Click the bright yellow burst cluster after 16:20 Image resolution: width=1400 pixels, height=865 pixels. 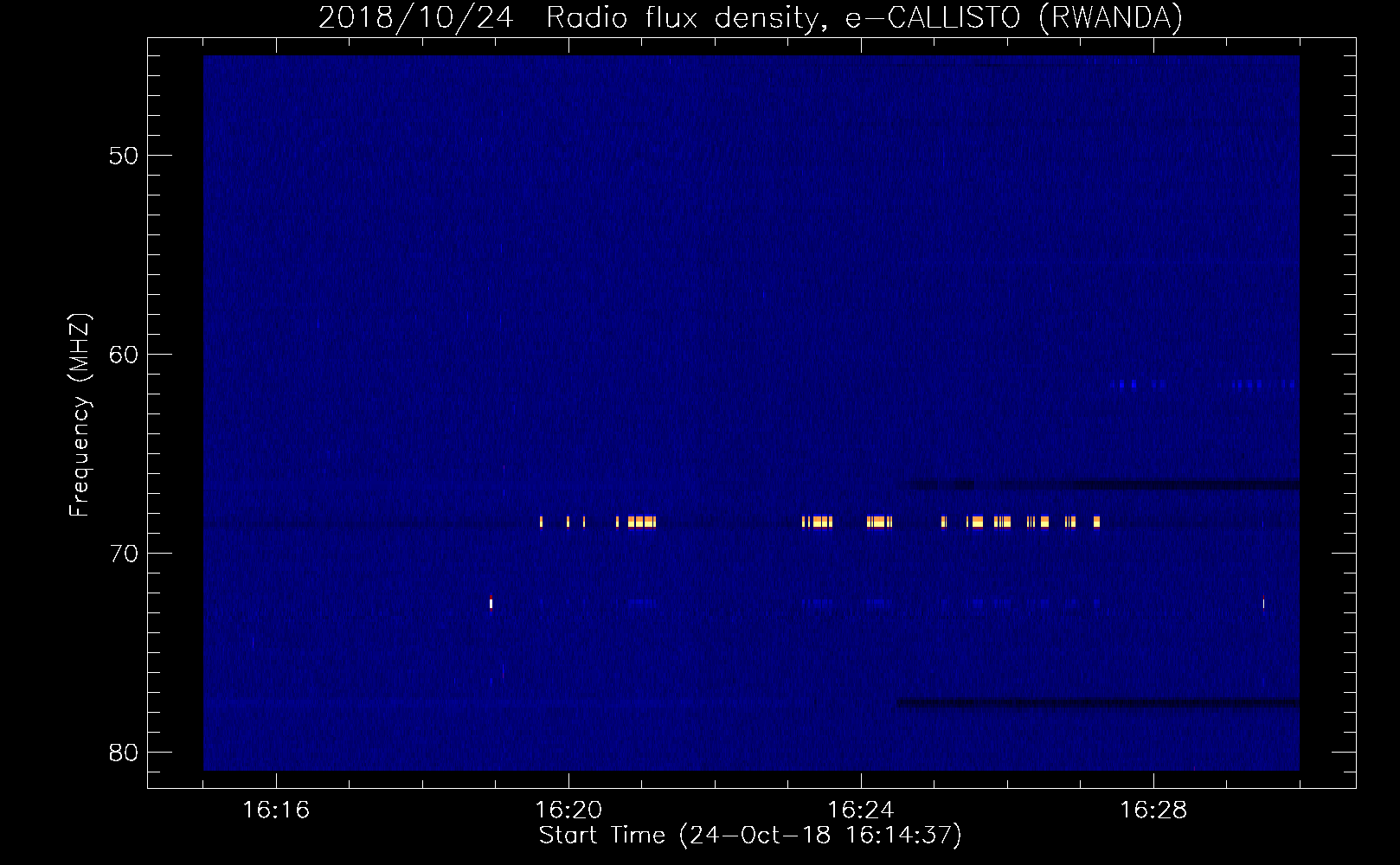[x=641, y=522]
